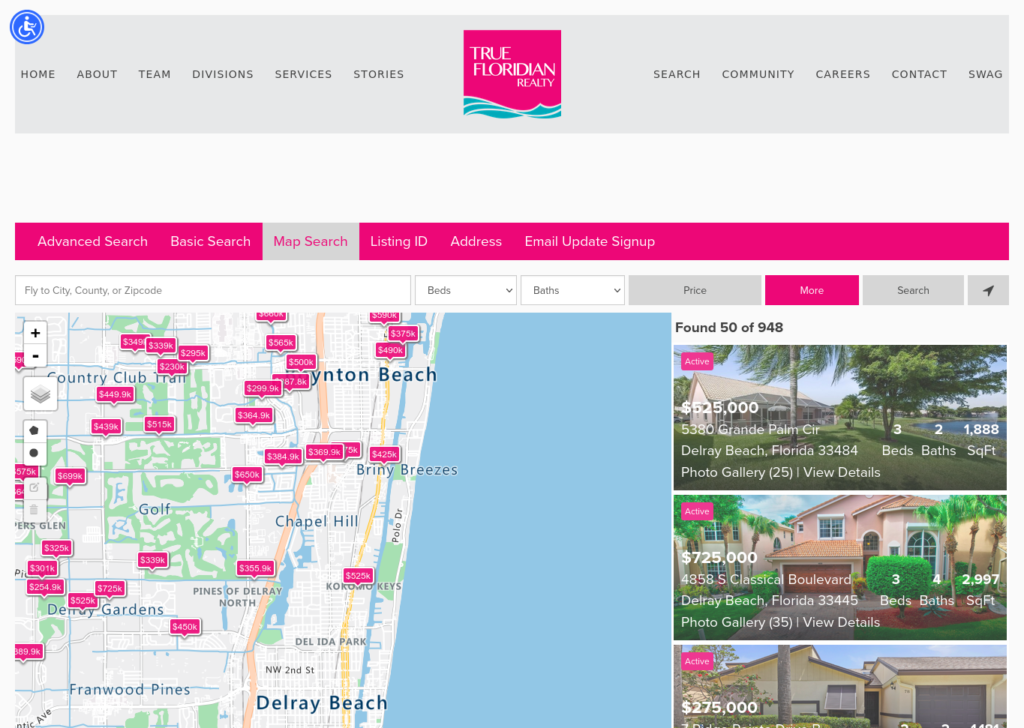Click the delete shapes trash tool
The height and width of the screenshot is (728, 1024).
[x=35, y=510]
